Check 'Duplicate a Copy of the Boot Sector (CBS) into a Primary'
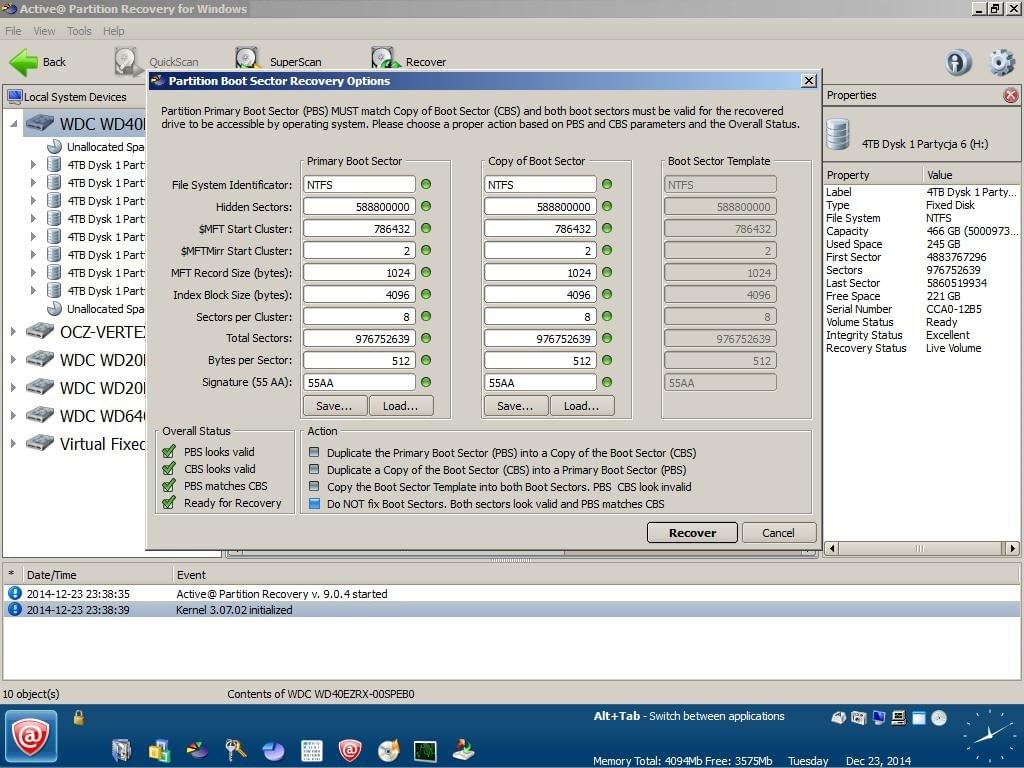Viewport: 1024px width, 768px height. coord(314,469)
